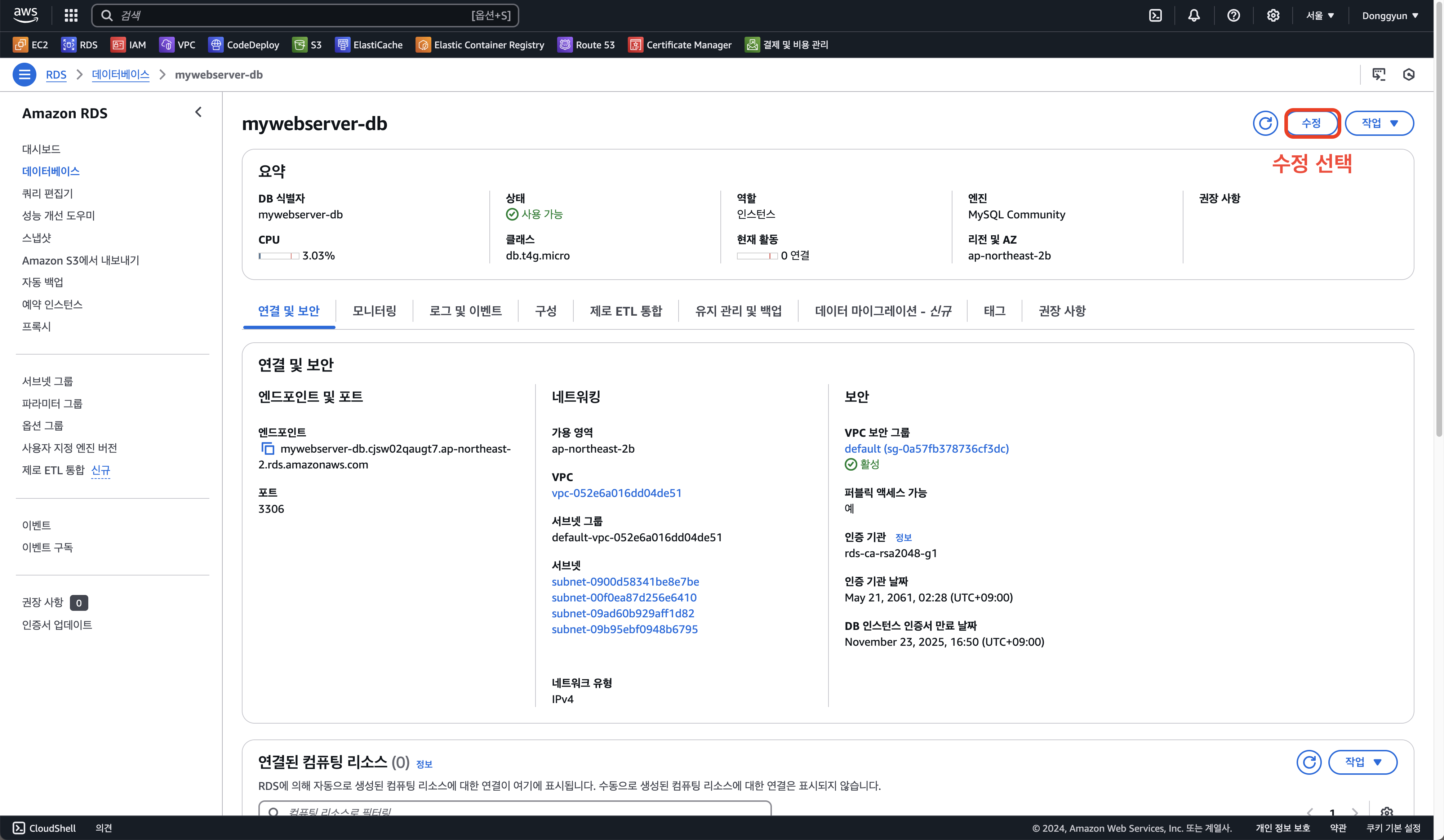Open the notifications bell

(x=1194, y=15)
